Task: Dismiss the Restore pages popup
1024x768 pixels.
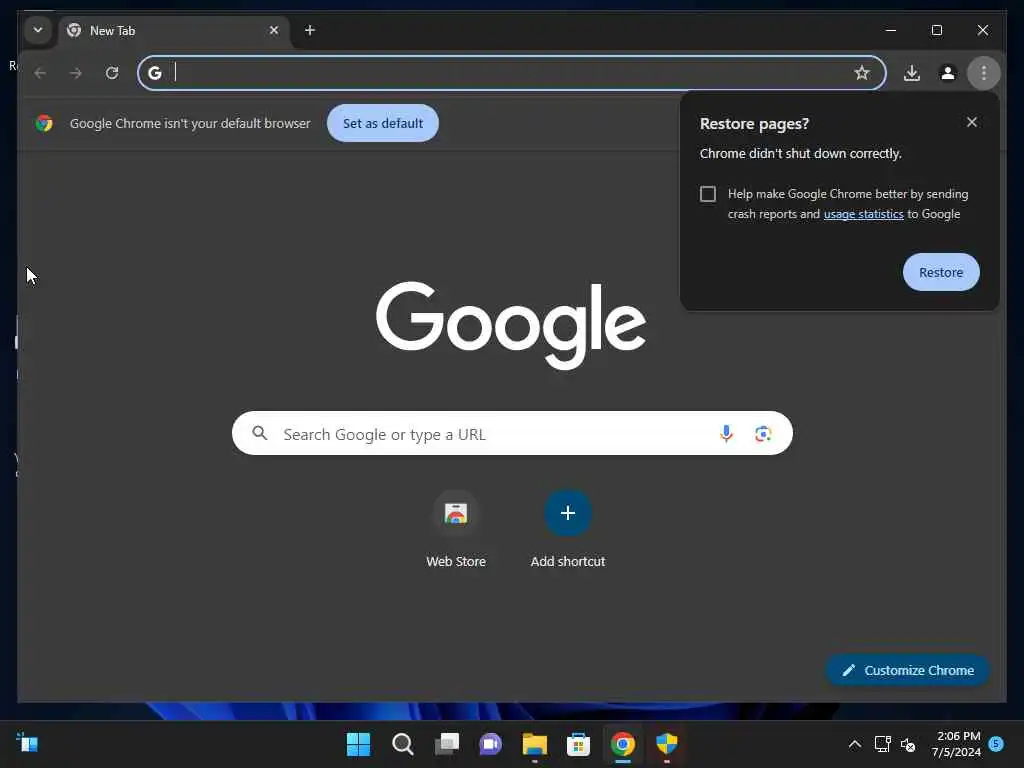Action: [972, 122]
